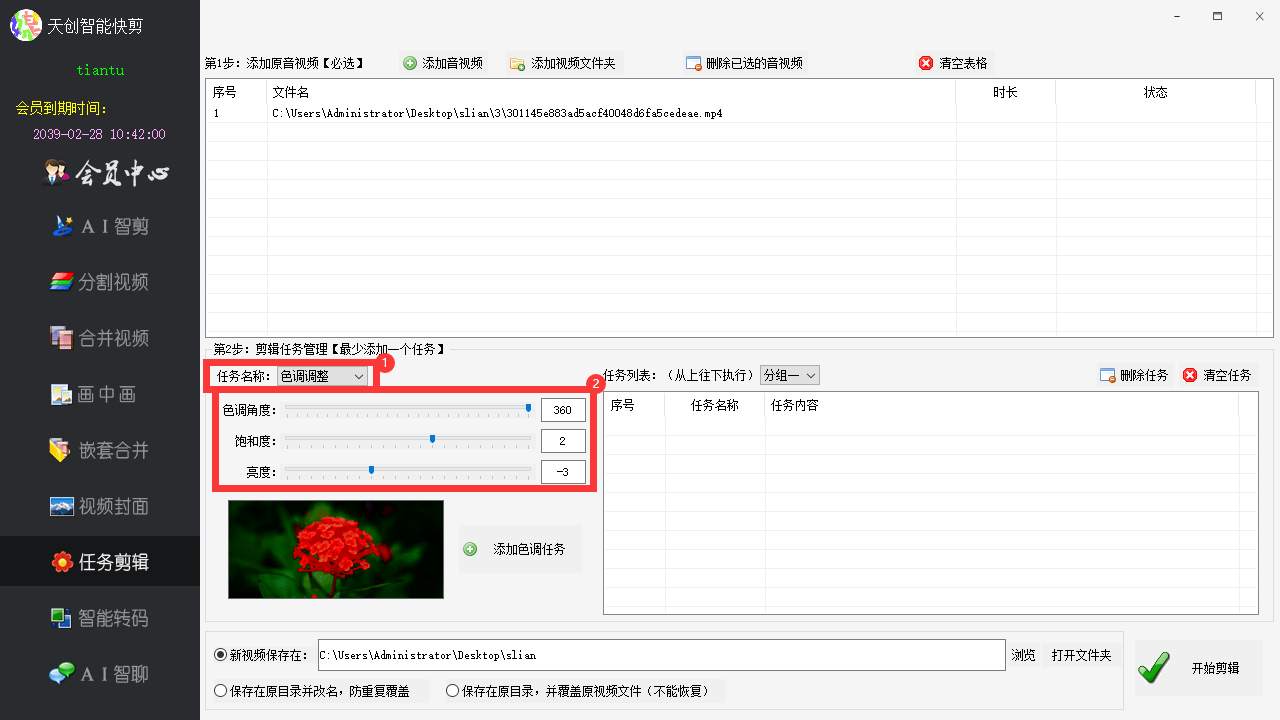
Task: Click the 浏览 browse button
Action: 1023,655
